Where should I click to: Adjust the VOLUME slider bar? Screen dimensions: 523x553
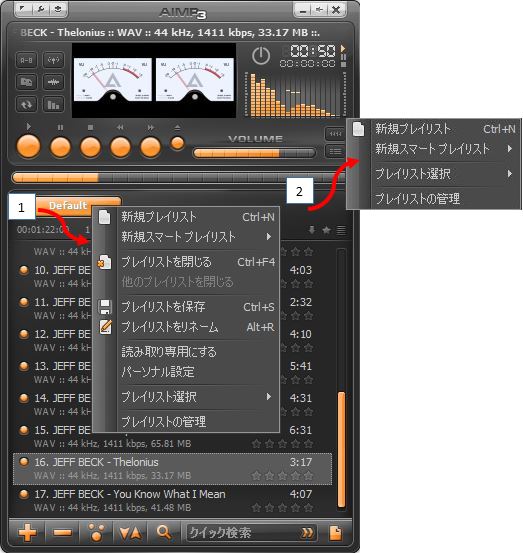[x=254, y=153]
